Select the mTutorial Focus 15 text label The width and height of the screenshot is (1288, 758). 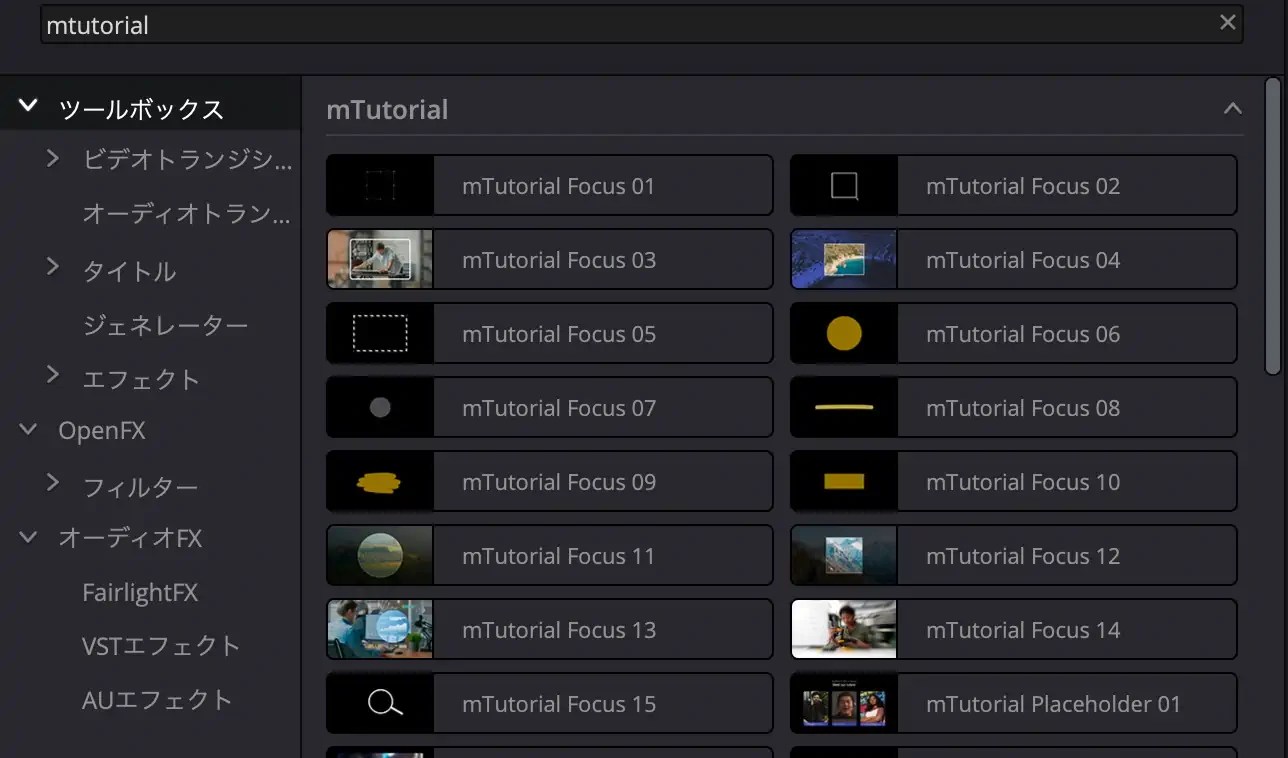[x=559, y=704]
